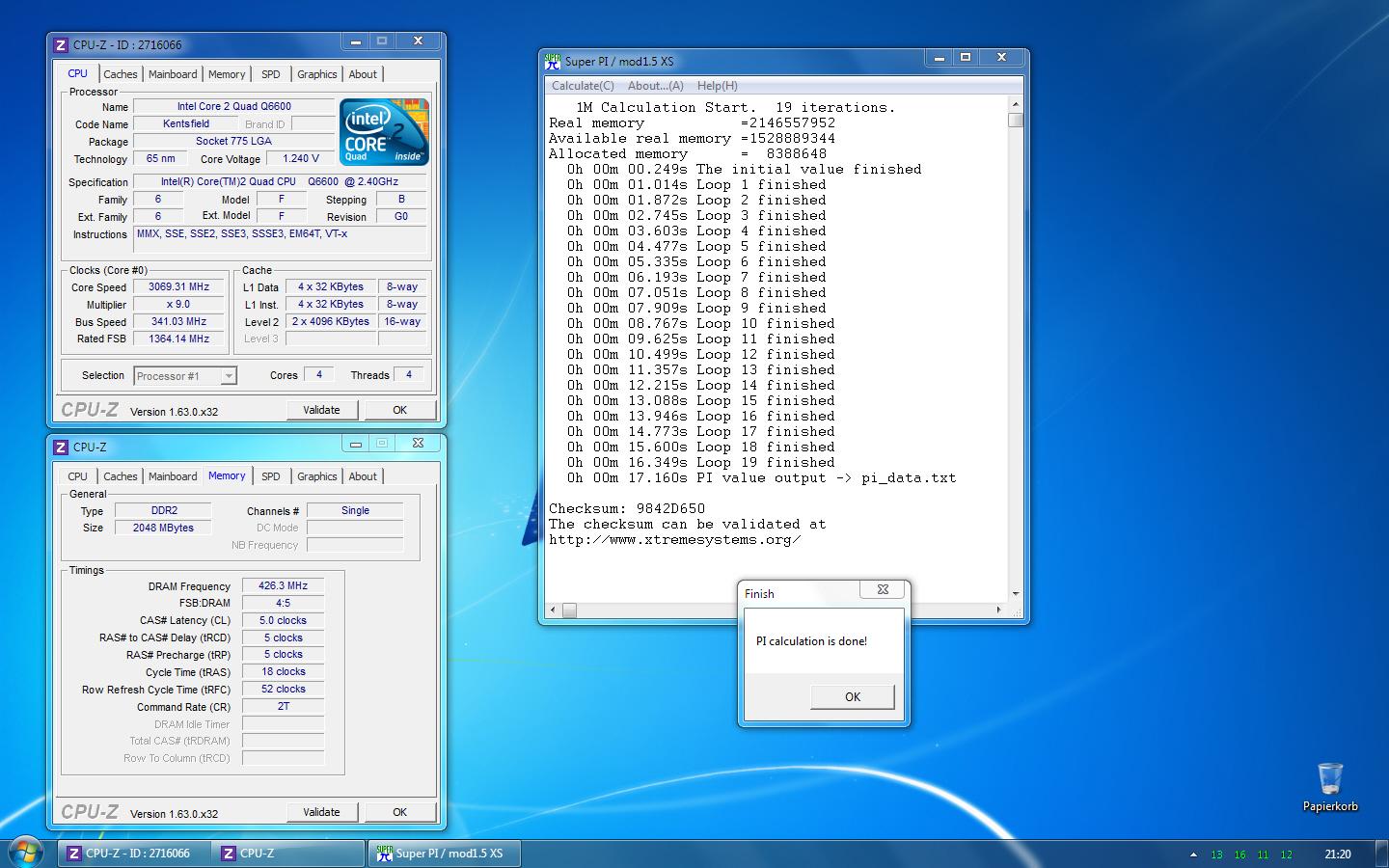Switch to SPD tab in top CPU-Z
This screenshot has height=868, width=1389.
[271, 74]
